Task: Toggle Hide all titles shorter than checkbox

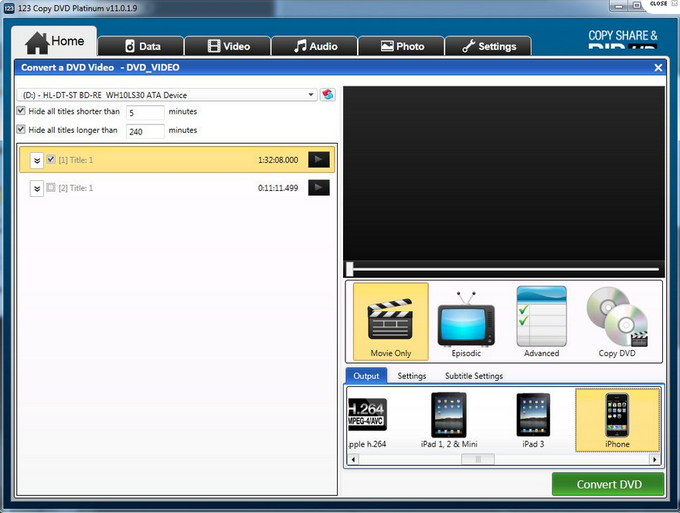Action: click(21, 111)
